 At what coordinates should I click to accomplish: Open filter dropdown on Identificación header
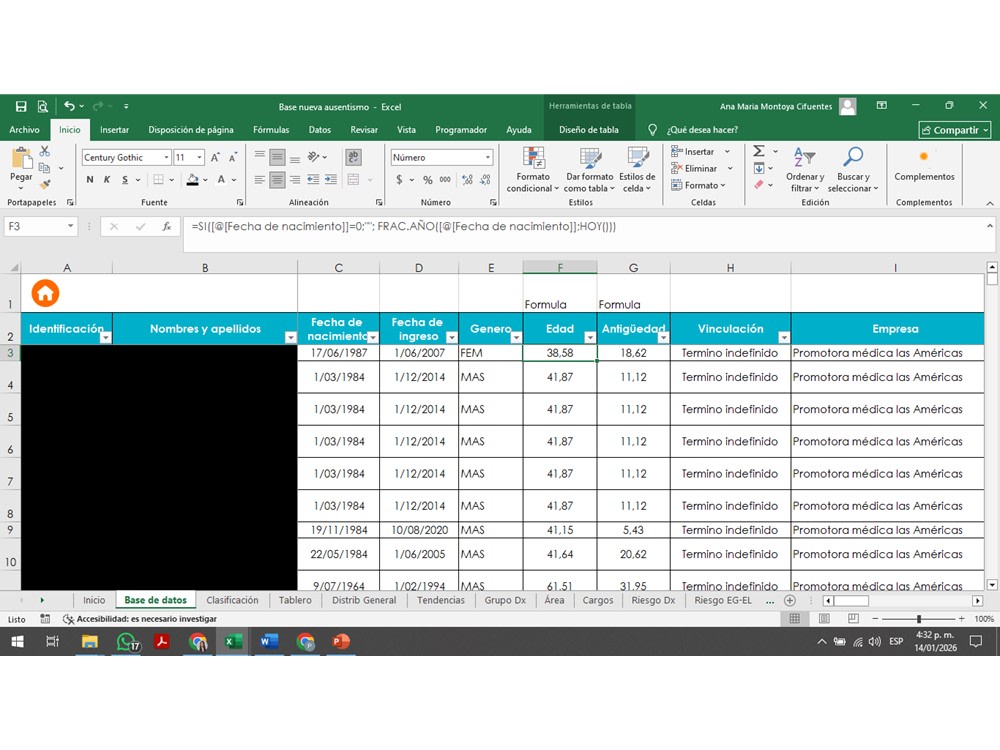tap(106, 337)
